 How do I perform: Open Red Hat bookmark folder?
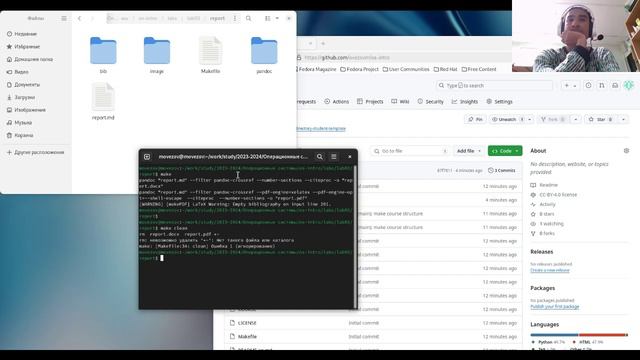[445, 69]
